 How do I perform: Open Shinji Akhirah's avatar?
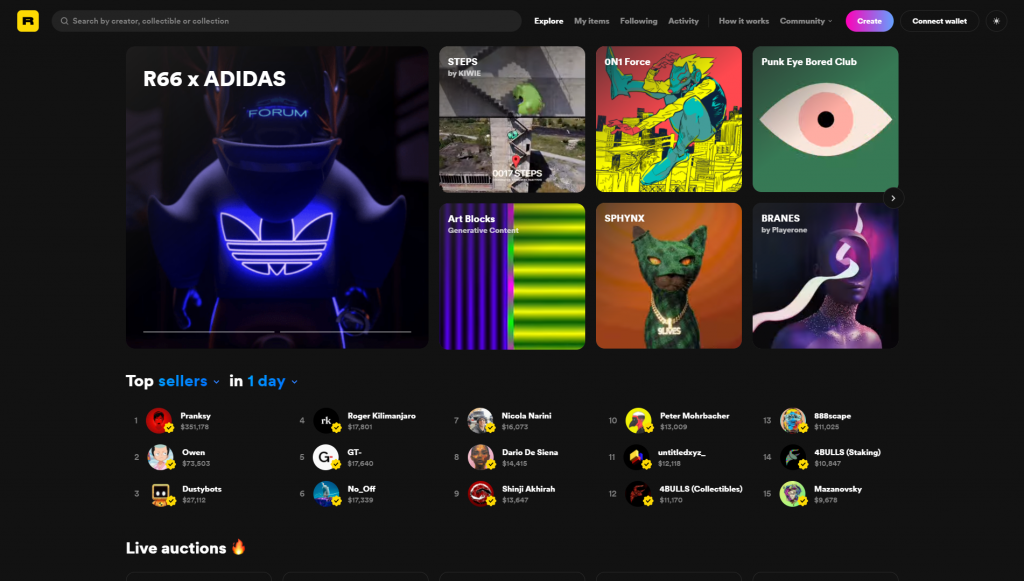[x=481, y=494]
